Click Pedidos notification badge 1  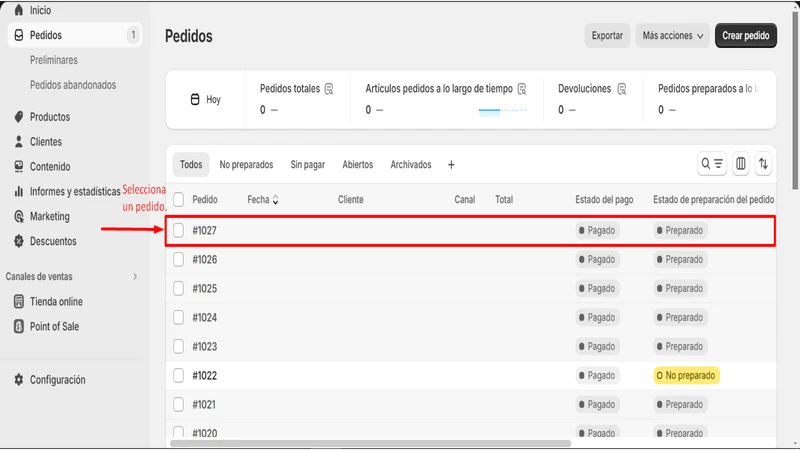(133, 35)
